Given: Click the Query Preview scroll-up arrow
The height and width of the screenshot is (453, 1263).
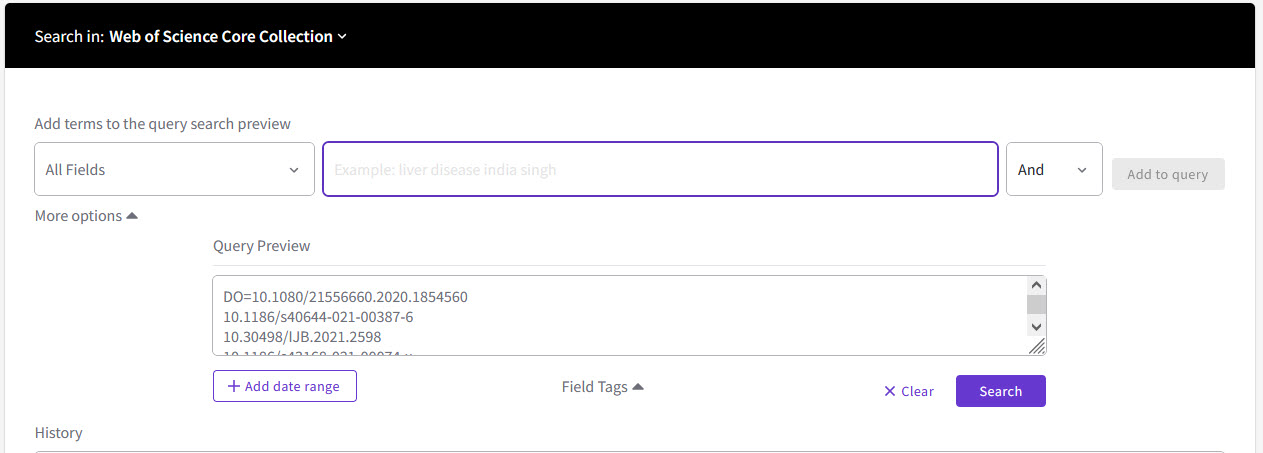Looking at the screenshot, I should point(1036,285).
